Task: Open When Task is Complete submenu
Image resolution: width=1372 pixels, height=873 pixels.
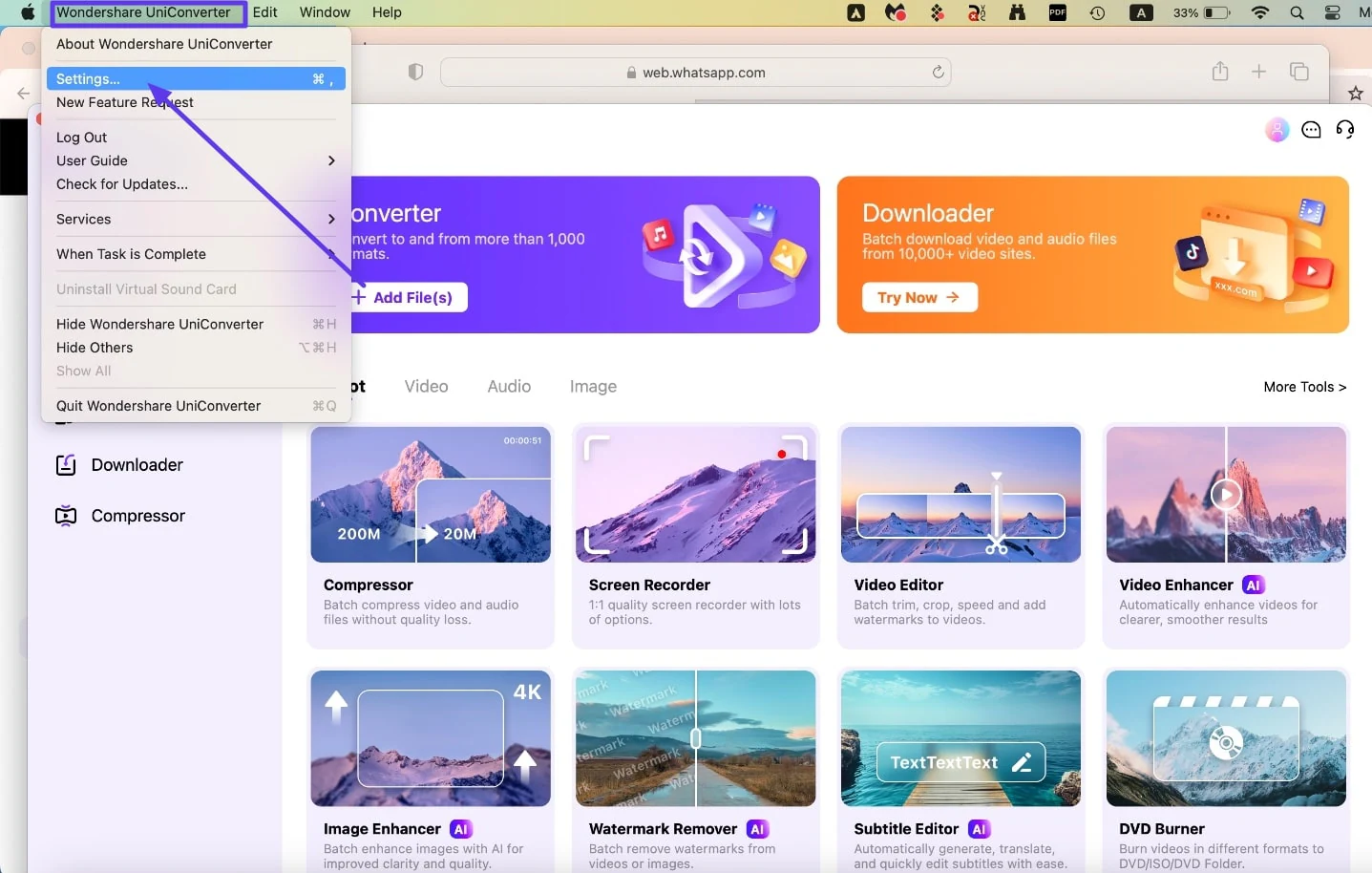Action: [x=196, y=254]
